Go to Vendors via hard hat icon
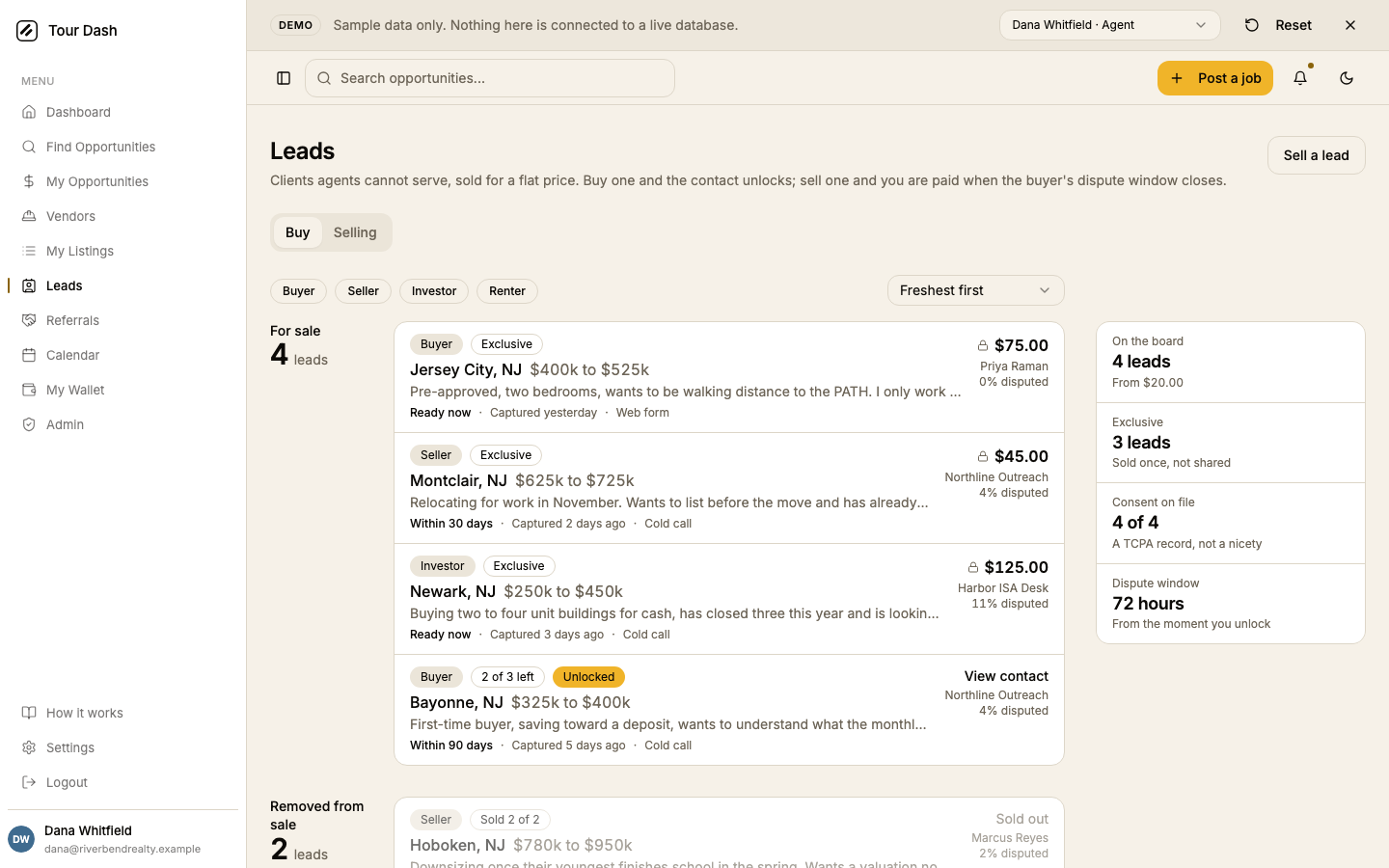 [x=29, y=216]
